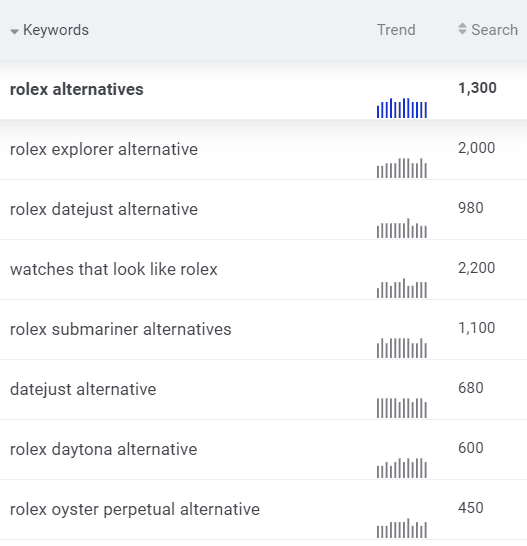Select the datejust alternative keyword
Image resolution: width=527 pixels, height=546 pixels.
pos(83,389)
